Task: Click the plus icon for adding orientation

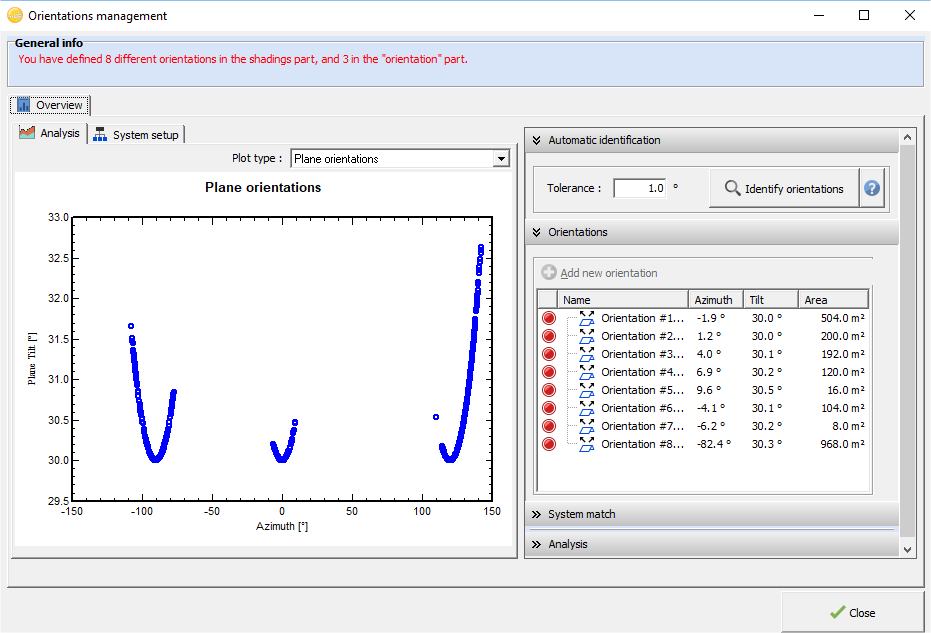Action: [x=549, y=273]
